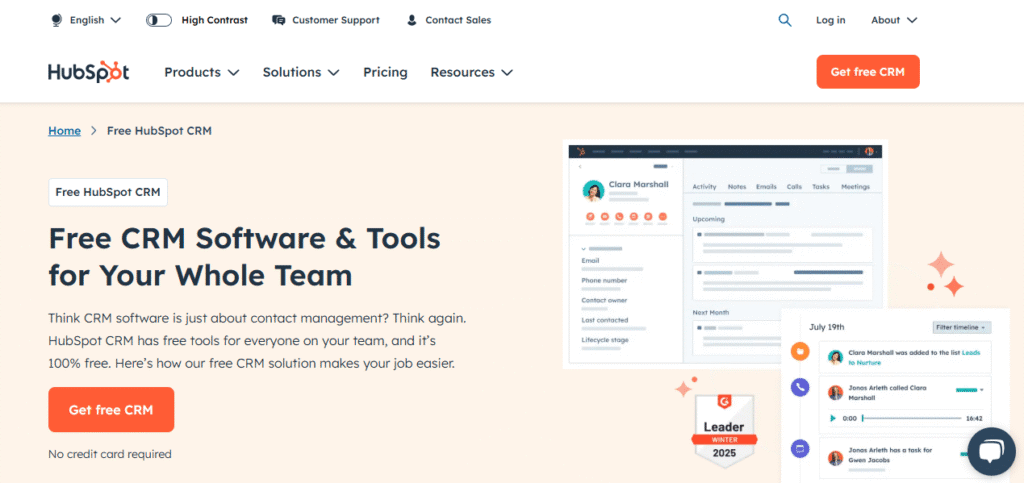Click the CRM mockup Meetings tab
This screenshot has height=483, width=1024.
pyautogui.click(x=856, y=187)
